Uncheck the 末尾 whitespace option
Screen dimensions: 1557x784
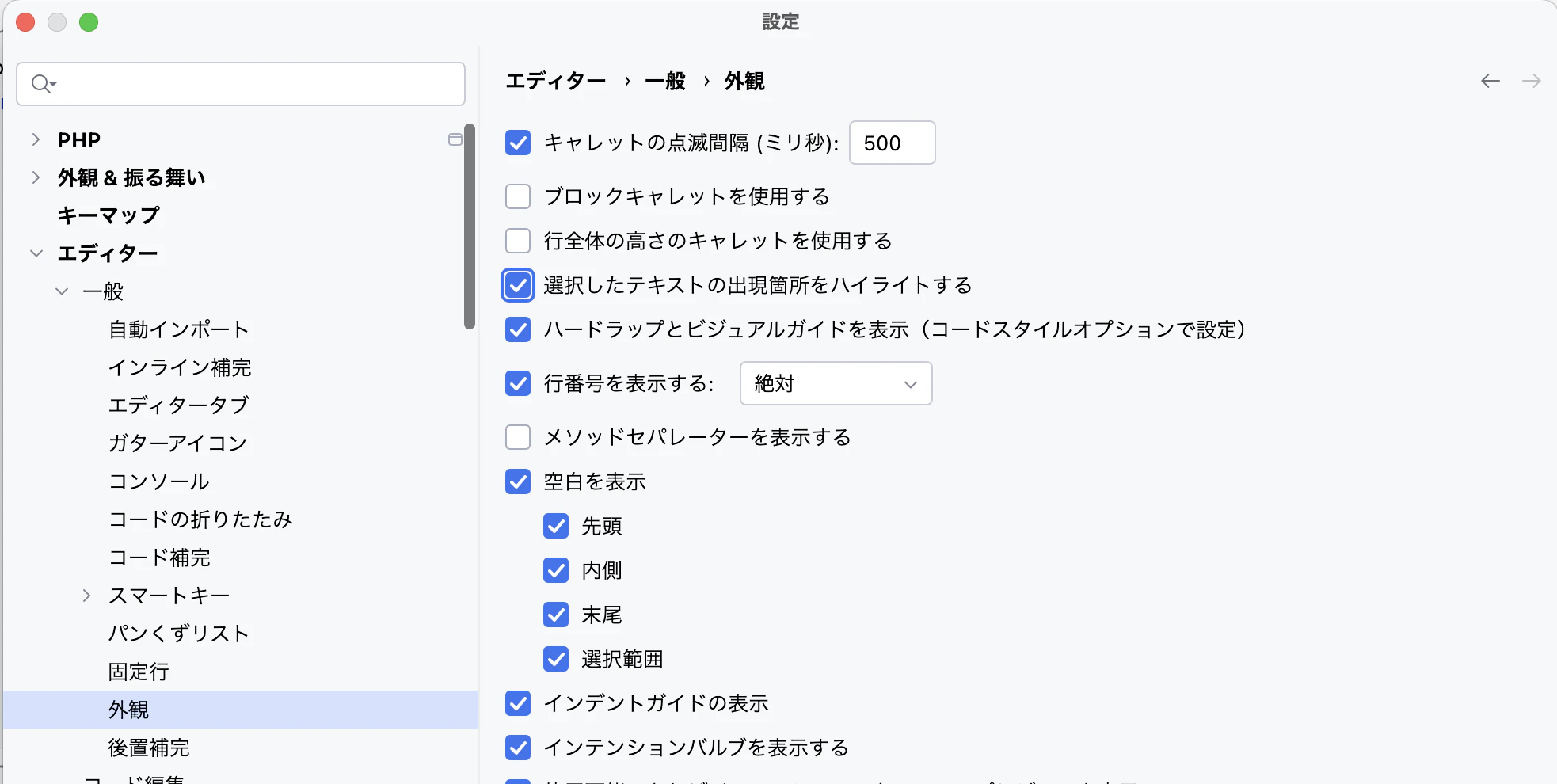(557, 615)
